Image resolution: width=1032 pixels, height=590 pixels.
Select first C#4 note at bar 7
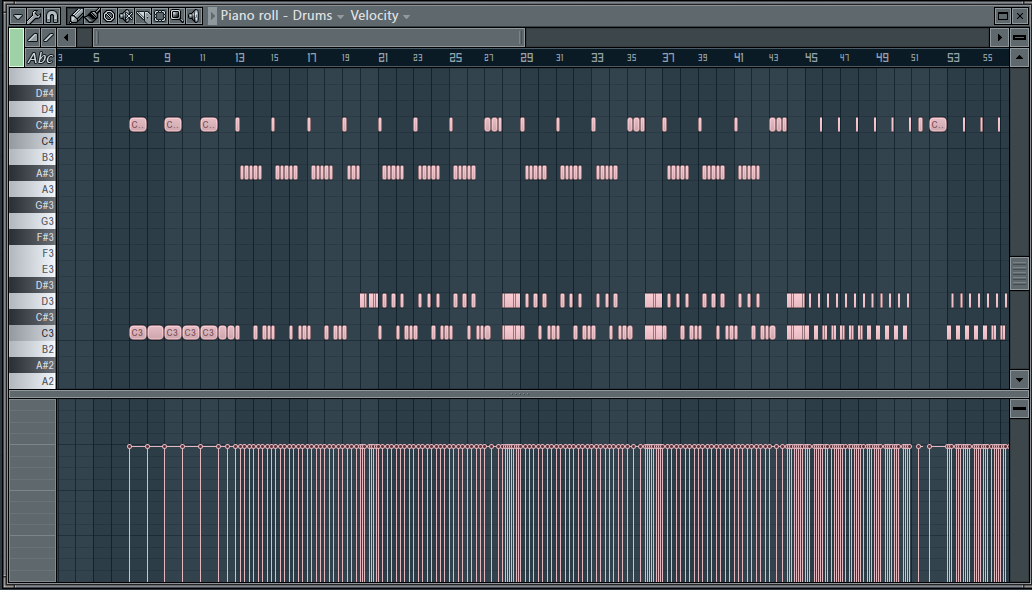[x=138, y=125]
